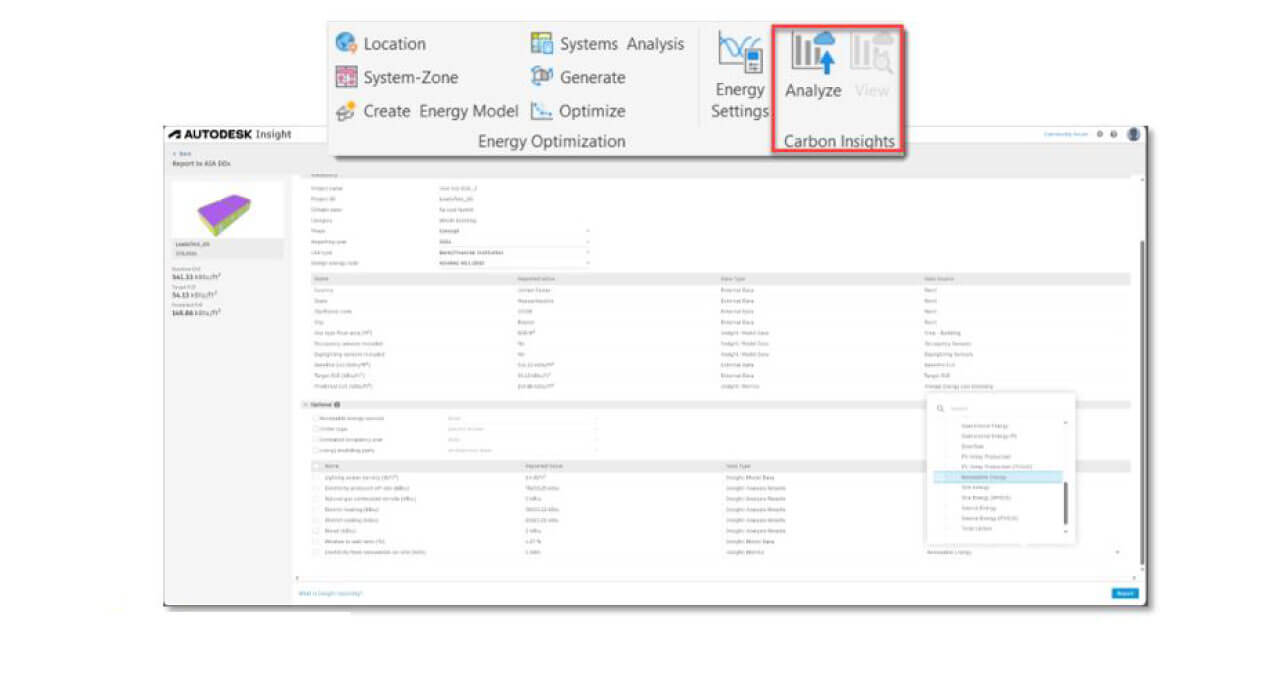Image resolution: width=1267 pixels, height=685 pixels.
Task: Select Renewable Energy in dropdown list
Action: tap(997, 477)
